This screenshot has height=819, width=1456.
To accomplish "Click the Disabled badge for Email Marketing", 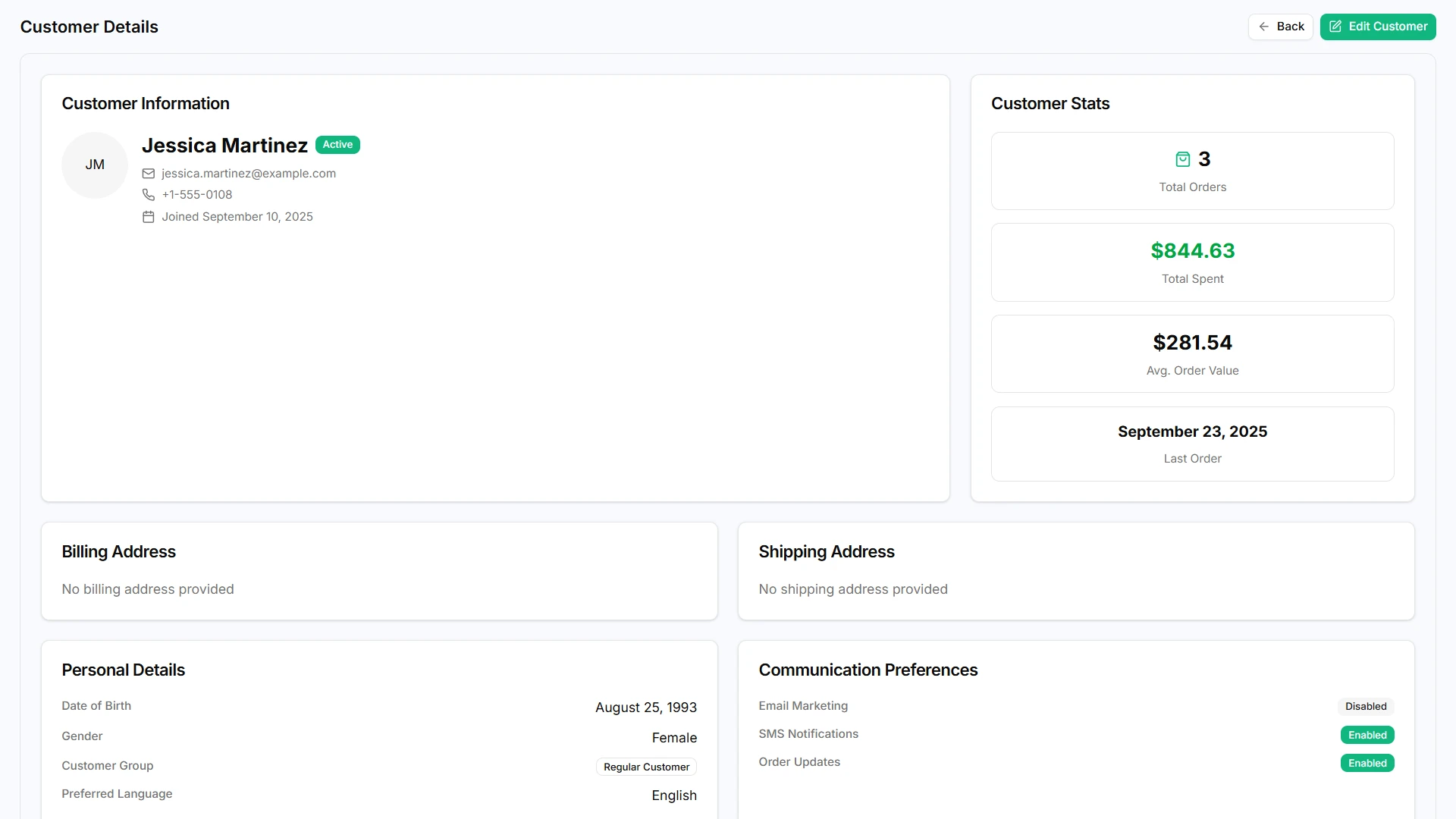I will pyautogui.click(x=1366, y=707).
